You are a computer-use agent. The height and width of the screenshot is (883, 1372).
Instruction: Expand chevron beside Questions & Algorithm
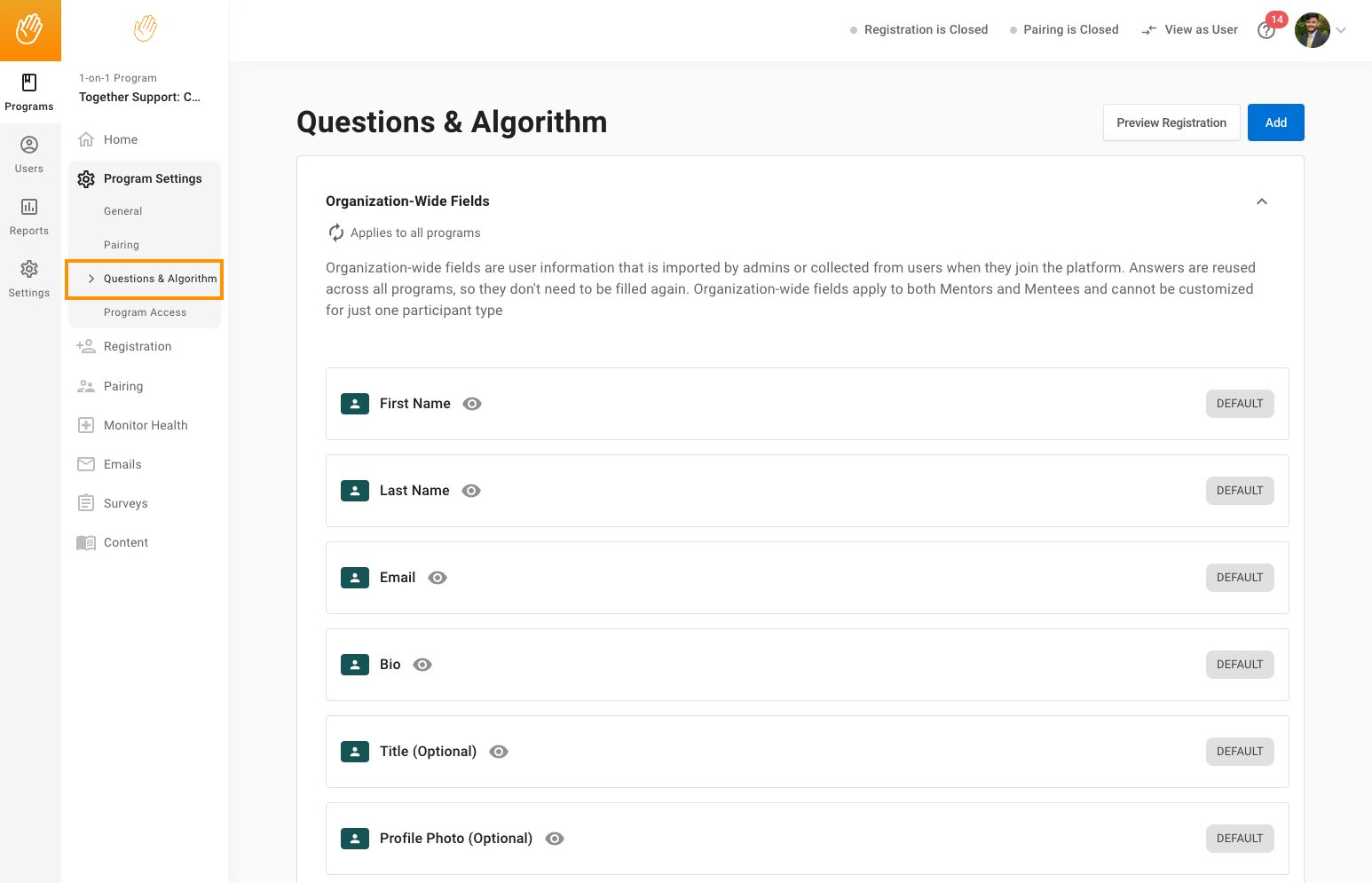click(x=91, y=279)
